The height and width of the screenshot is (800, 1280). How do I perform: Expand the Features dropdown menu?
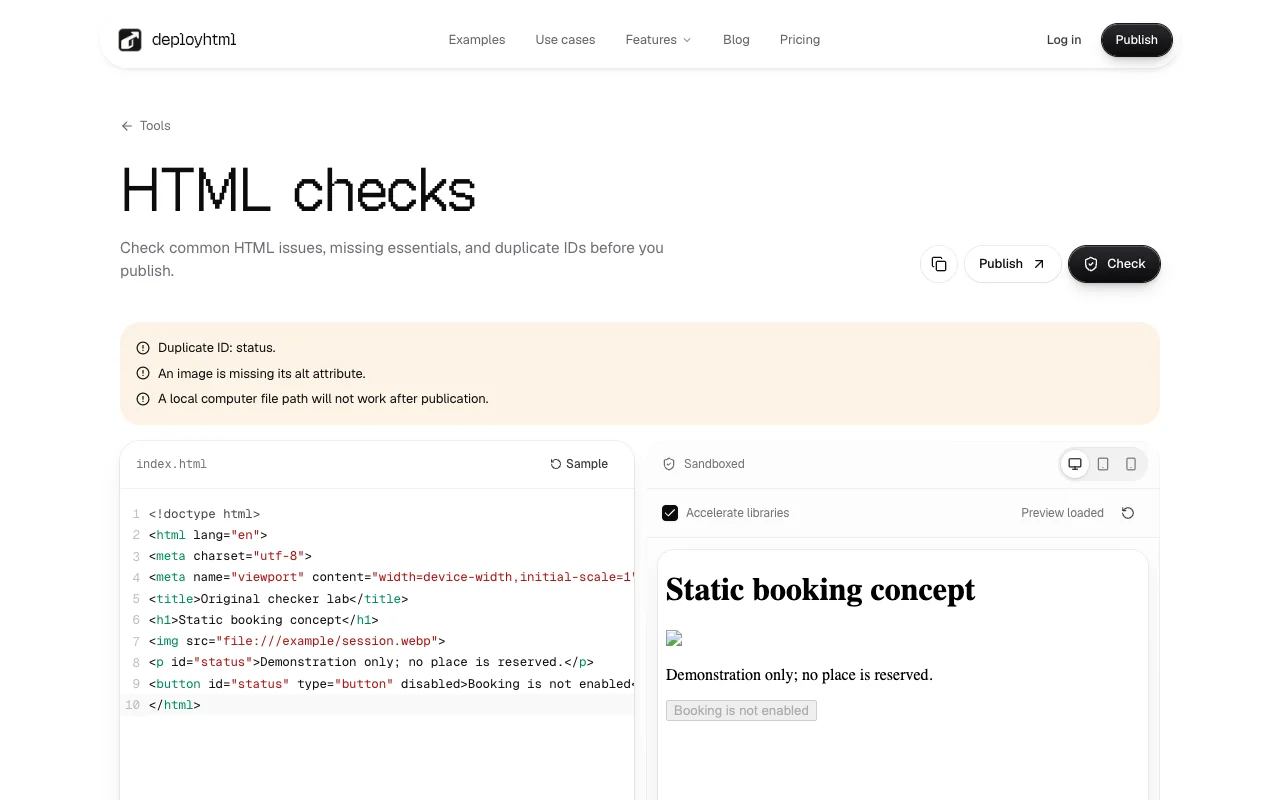(658, 40)
